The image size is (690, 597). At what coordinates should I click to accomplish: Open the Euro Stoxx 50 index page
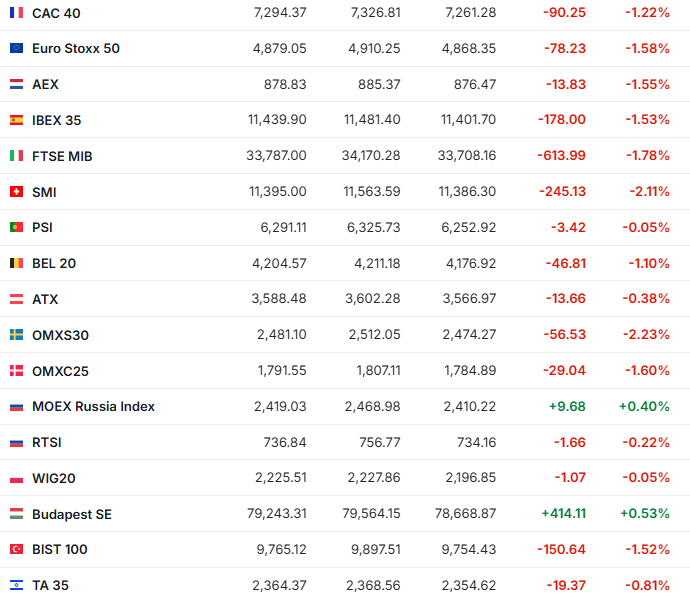pyautogui.click(x=76, y=49)
